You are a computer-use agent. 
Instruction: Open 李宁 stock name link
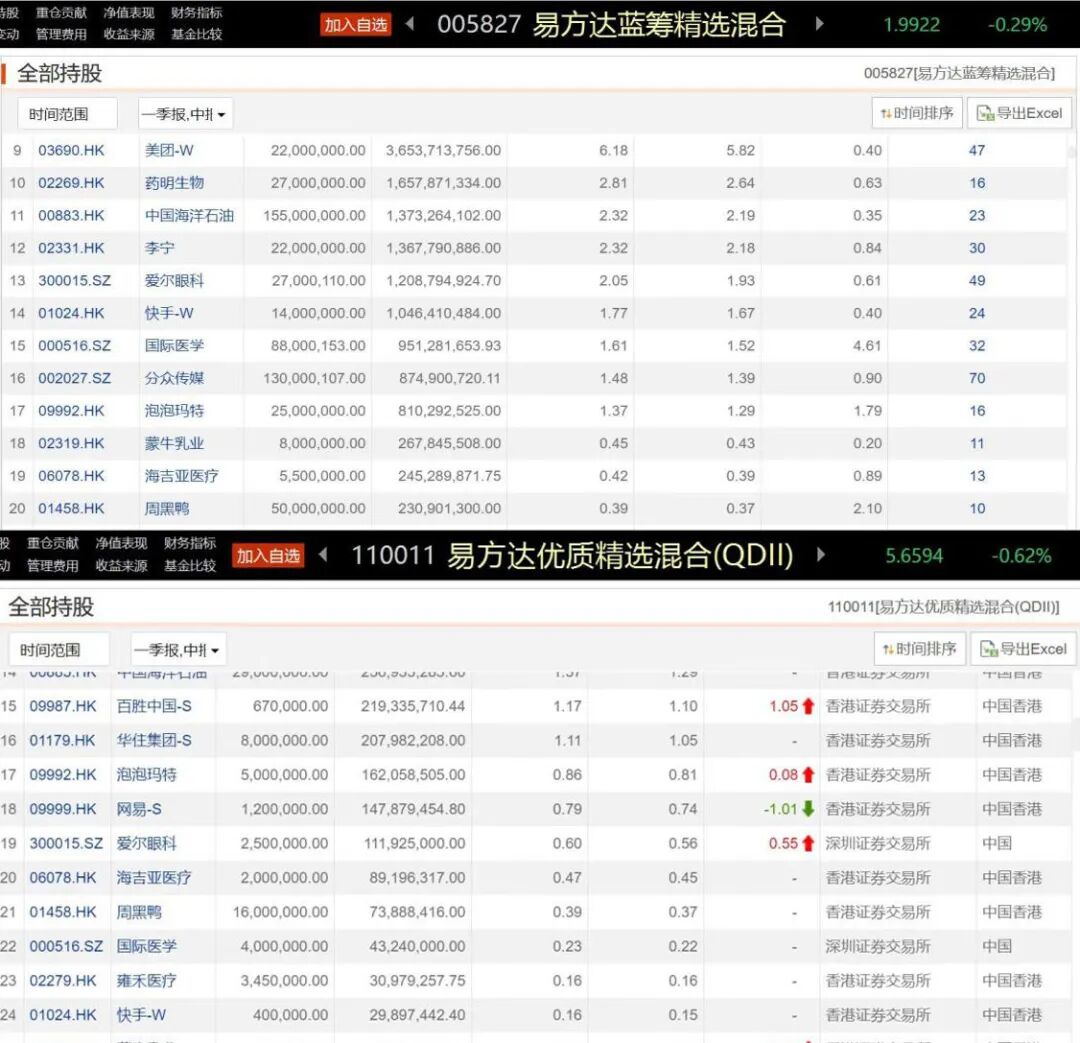tap(159, 248)
